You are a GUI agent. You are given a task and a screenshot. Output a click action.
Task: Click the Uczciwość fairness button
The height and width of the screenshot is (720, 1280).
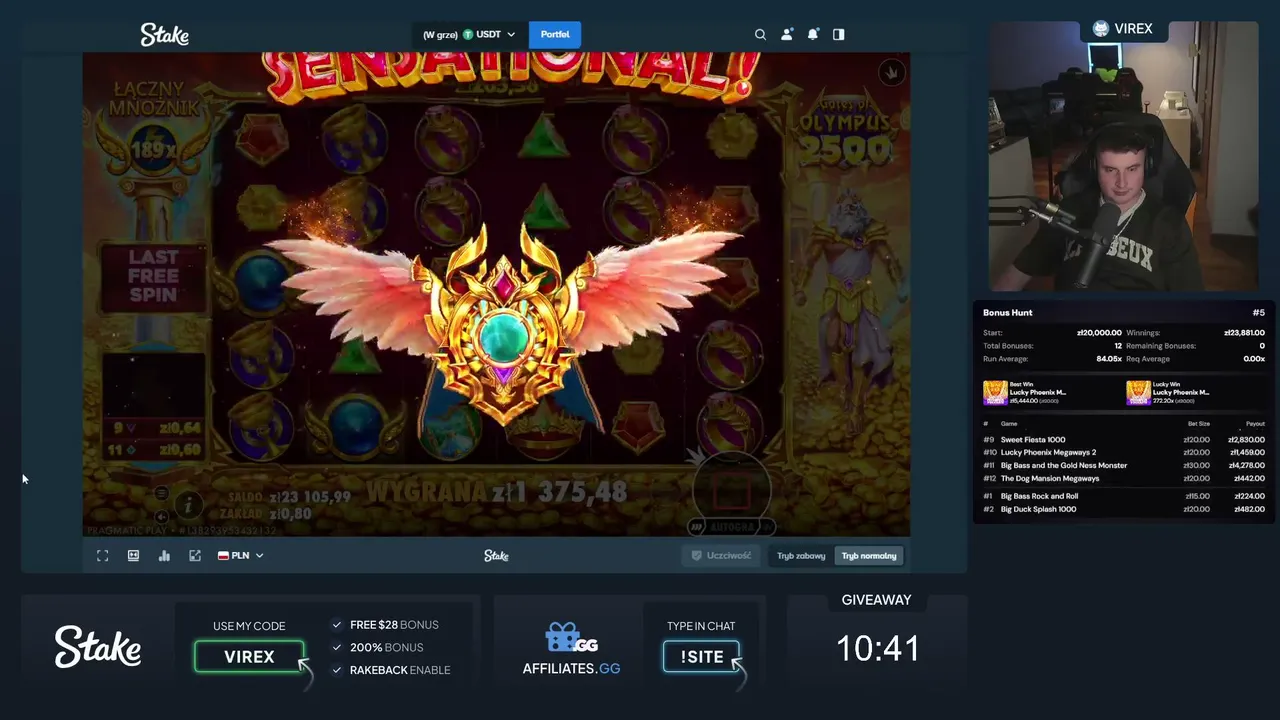click(722, 555)
